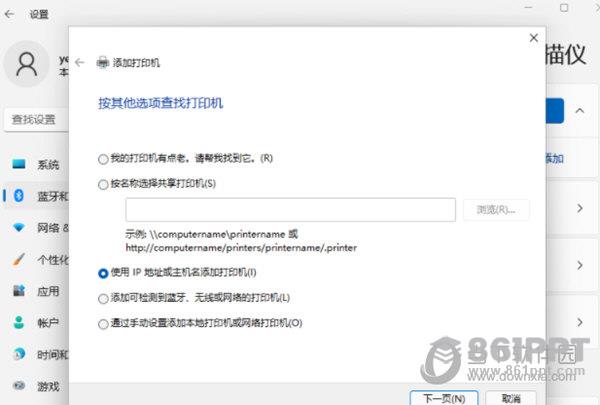Viewport: 600px width, 405px height.
Task: Click the 取消 button
Action: tap(511, 397)
